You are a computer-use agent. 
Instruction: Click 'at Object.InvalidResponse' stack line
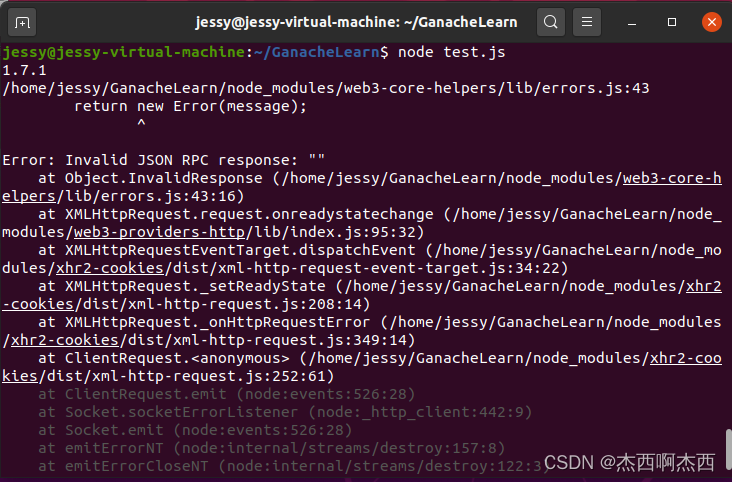tap(150, 178)
